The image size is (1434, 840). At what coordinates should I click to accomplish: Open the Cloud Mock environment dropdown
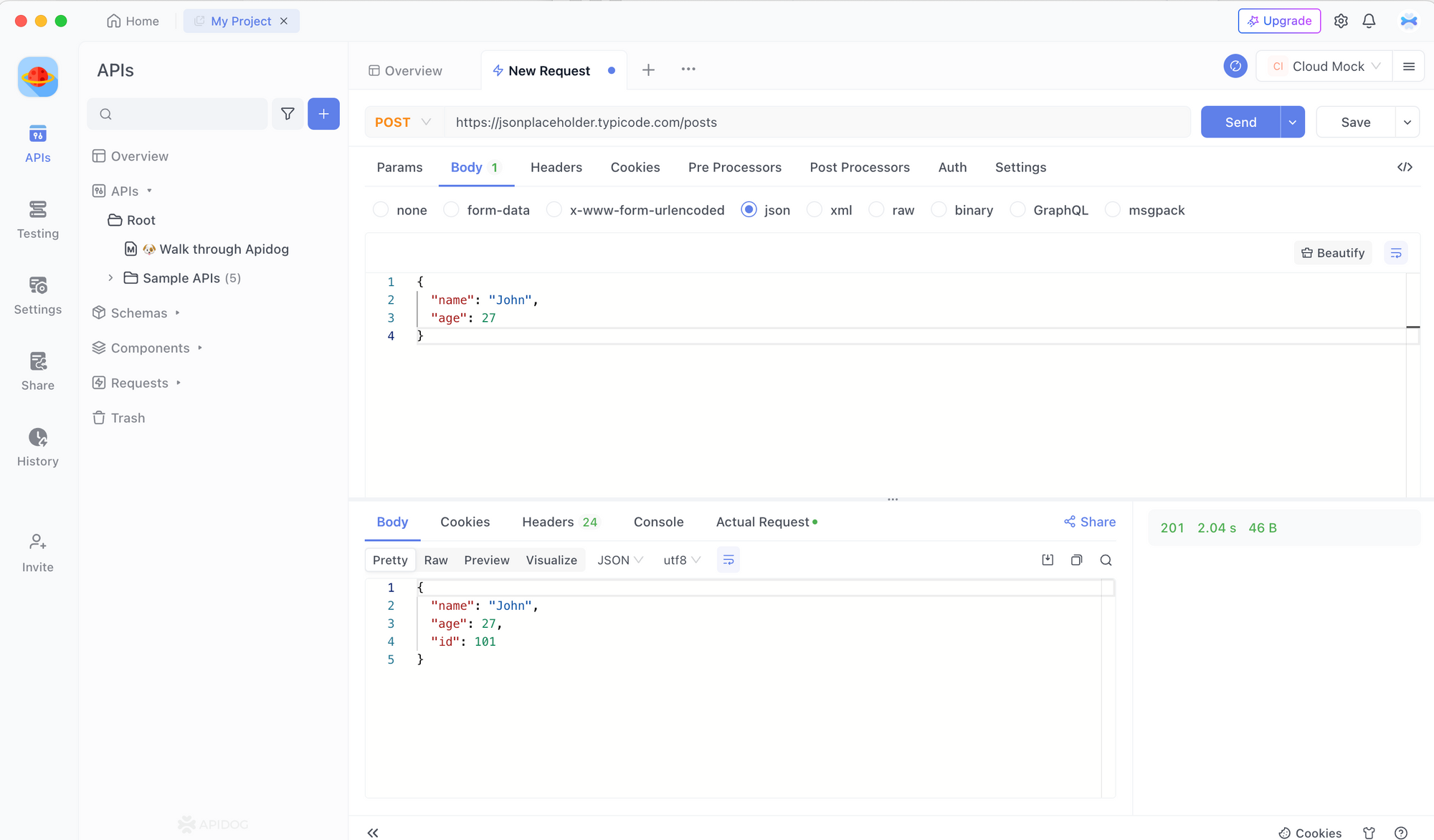click(1324, 66)
